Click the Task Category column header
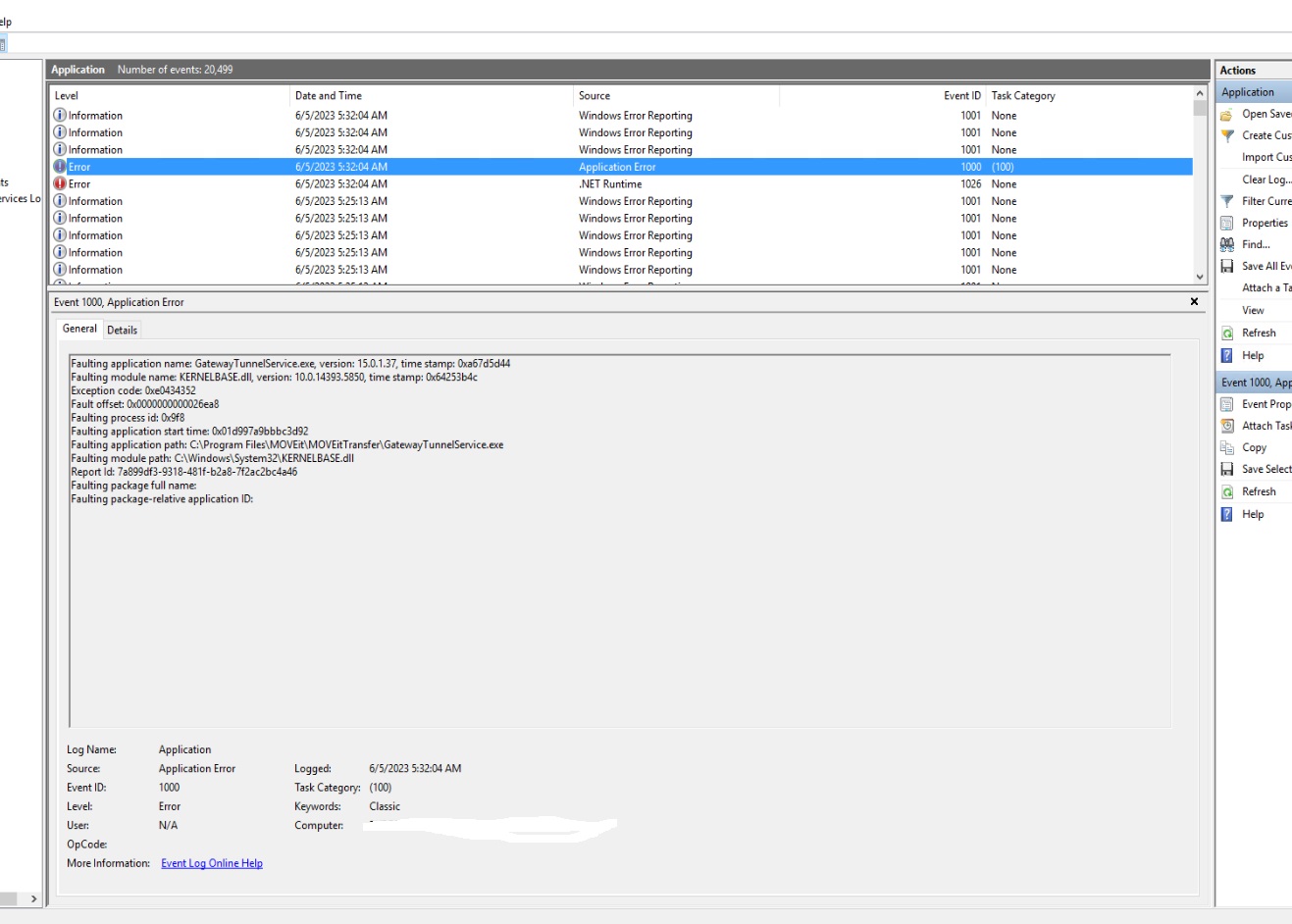Viewport: 1292px width, 924px height. click(x=1089, y=95)
